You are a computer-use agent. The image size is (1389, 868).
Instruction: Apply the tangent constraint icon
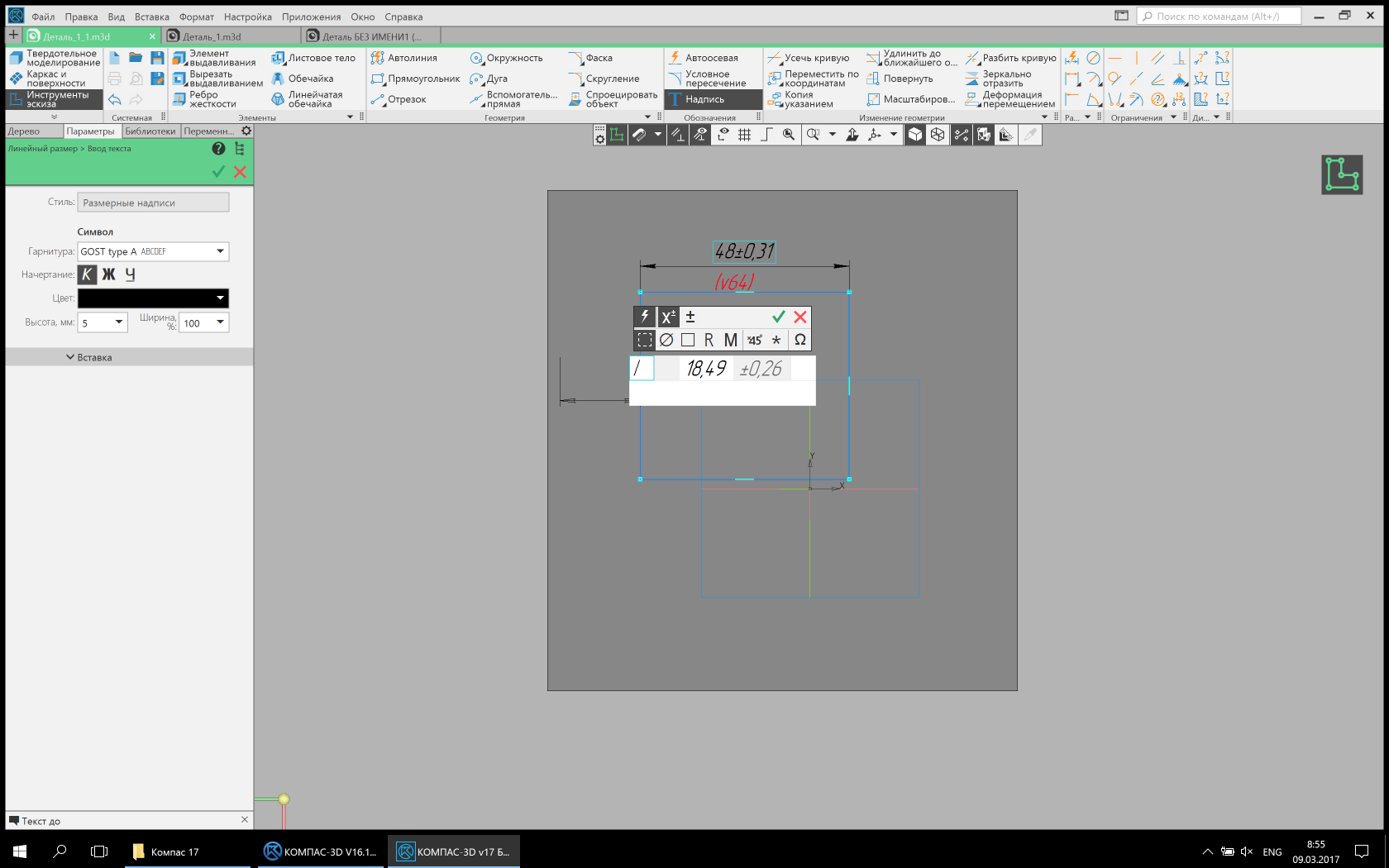(1115, 79)
